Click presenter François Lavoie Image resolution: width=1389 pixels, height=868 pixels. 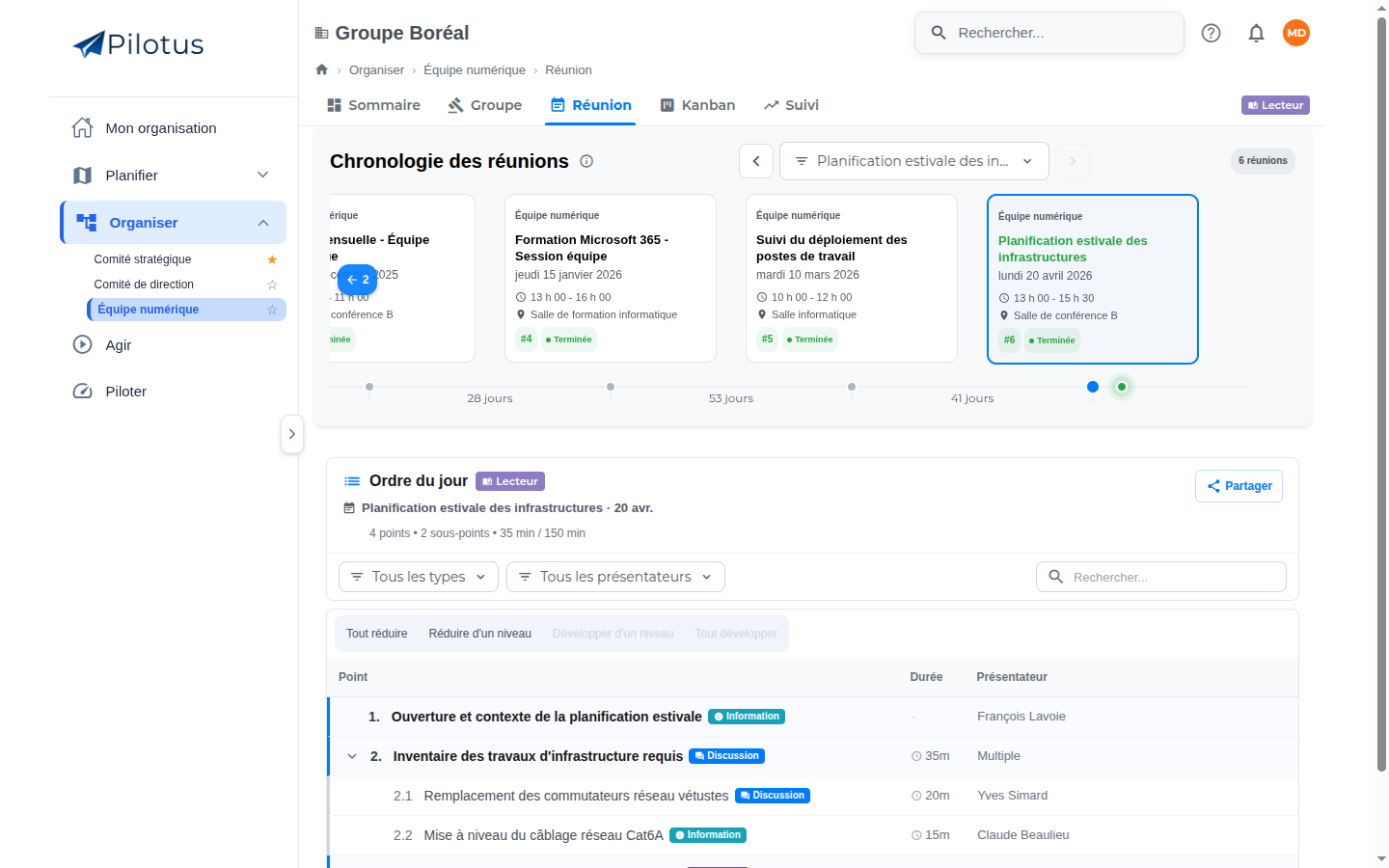pyautogui.click(x=1021, y=717)
